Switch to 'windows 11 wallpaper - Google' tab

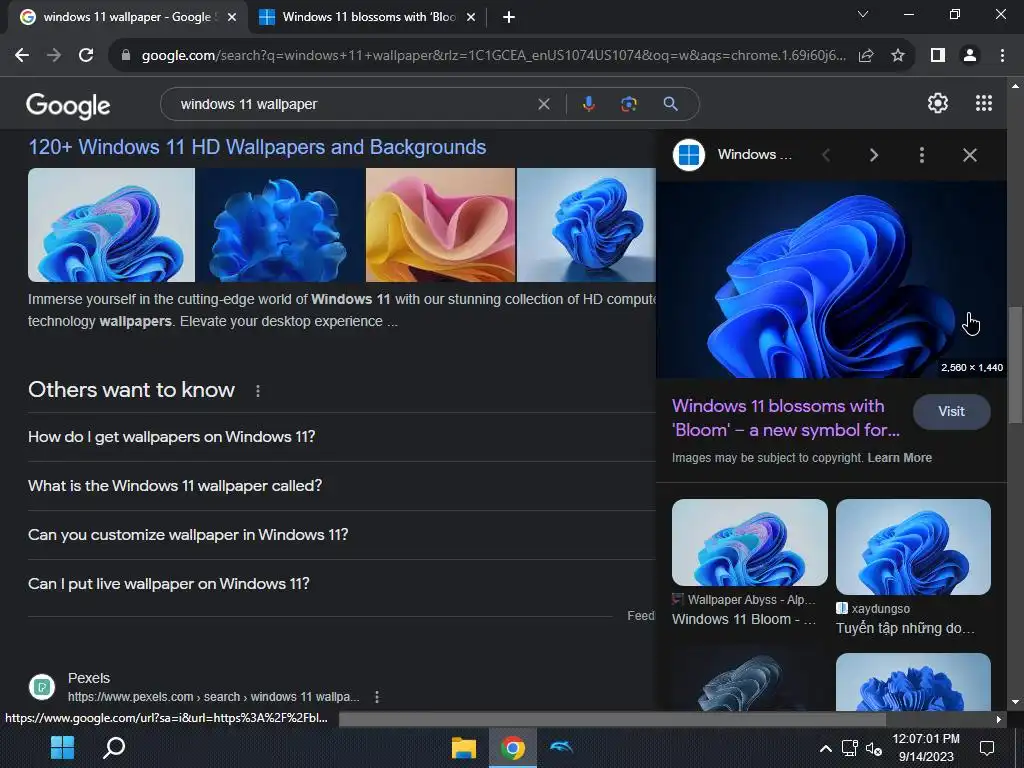127,17
